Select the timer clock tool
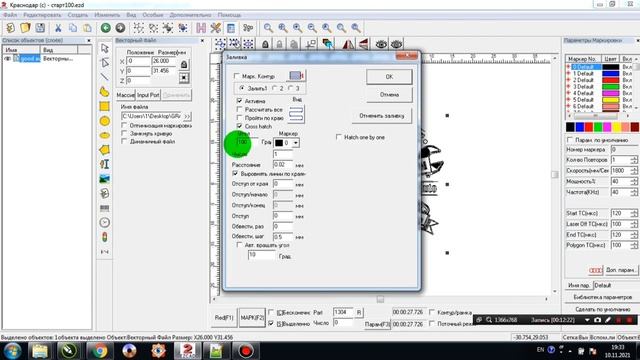The image size is (640, 360). [x=104, y=222]
